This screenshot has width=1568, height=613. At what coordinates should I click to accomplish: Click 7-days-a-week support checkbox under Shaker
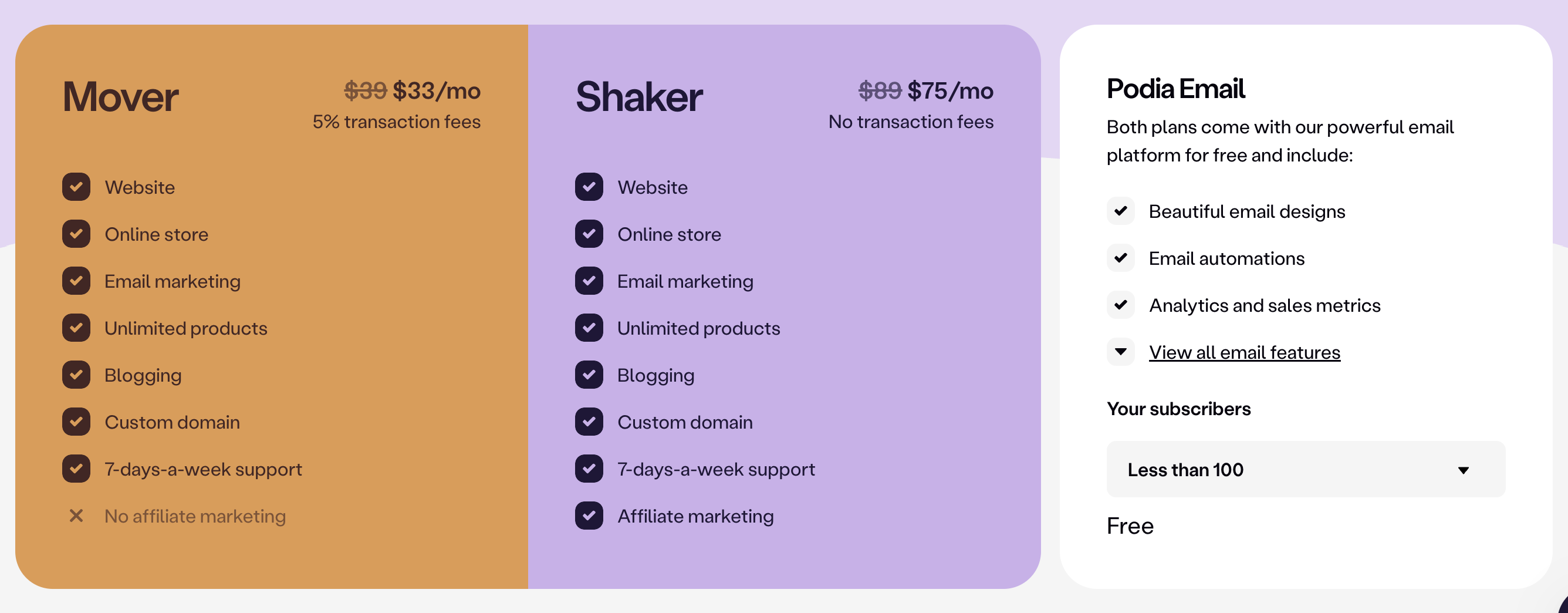pos(589,469)
